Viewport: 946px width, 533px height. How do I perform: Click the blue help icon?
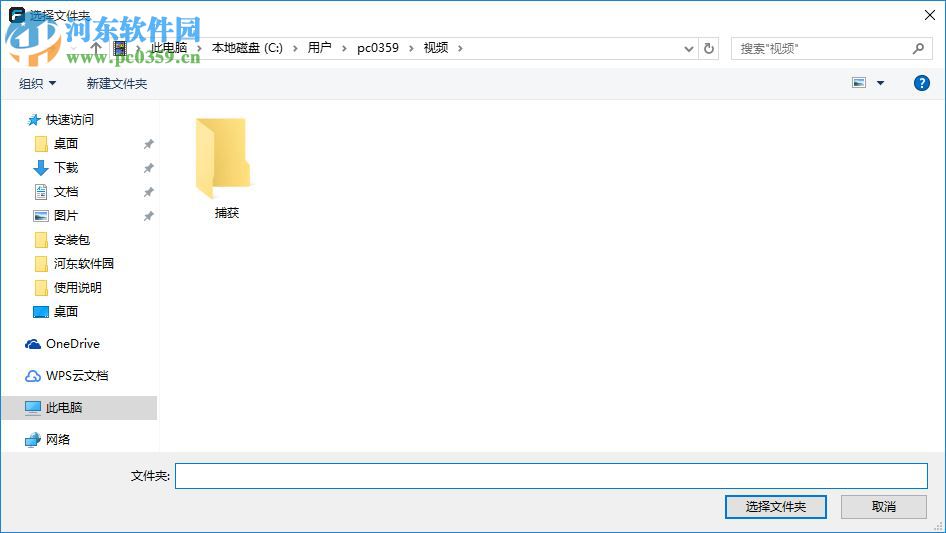coord(921,83)
